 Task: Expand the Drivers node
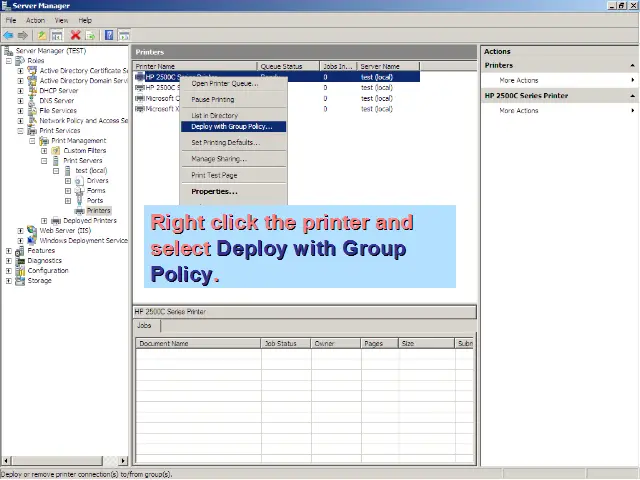pos(68,181)
